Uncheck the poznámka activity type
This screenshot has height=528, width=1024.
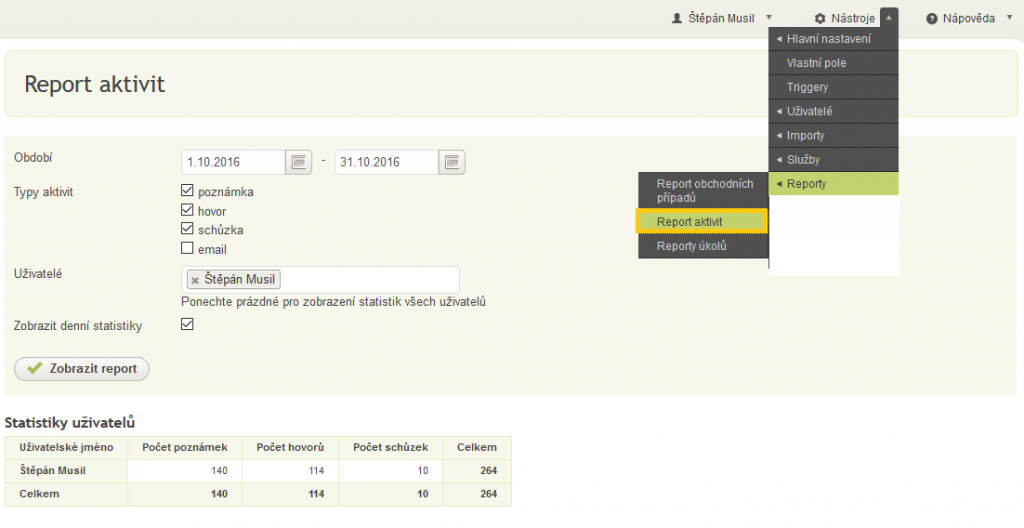coord(187,191)
